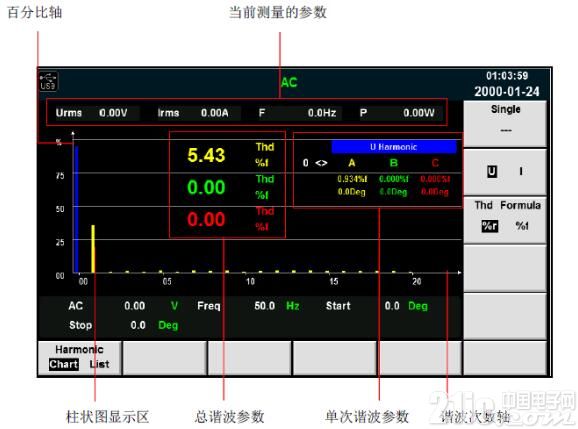This screenshot has width=578, height=429.
Task: Click the green AC mode label
Action: pyautogui.click(x=289, y=82)
